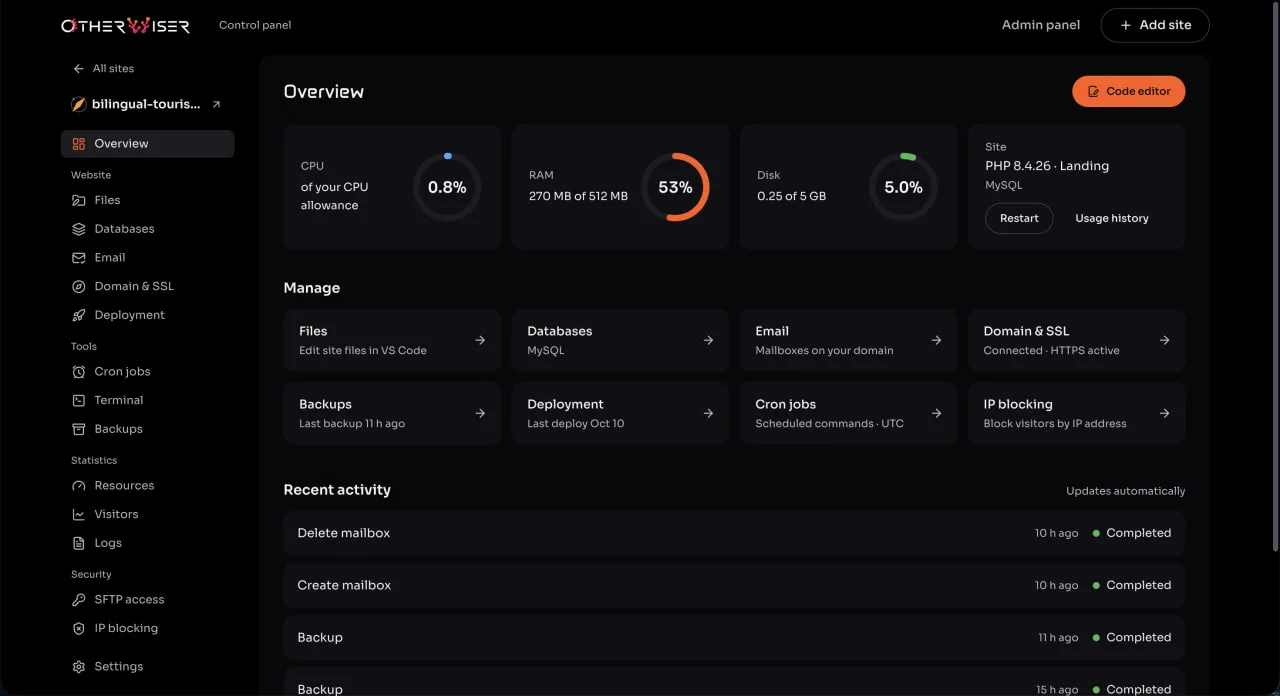Click the Resources gauge icon
The height and width of the screenshot is (696, 1280).
pos(79,486)
